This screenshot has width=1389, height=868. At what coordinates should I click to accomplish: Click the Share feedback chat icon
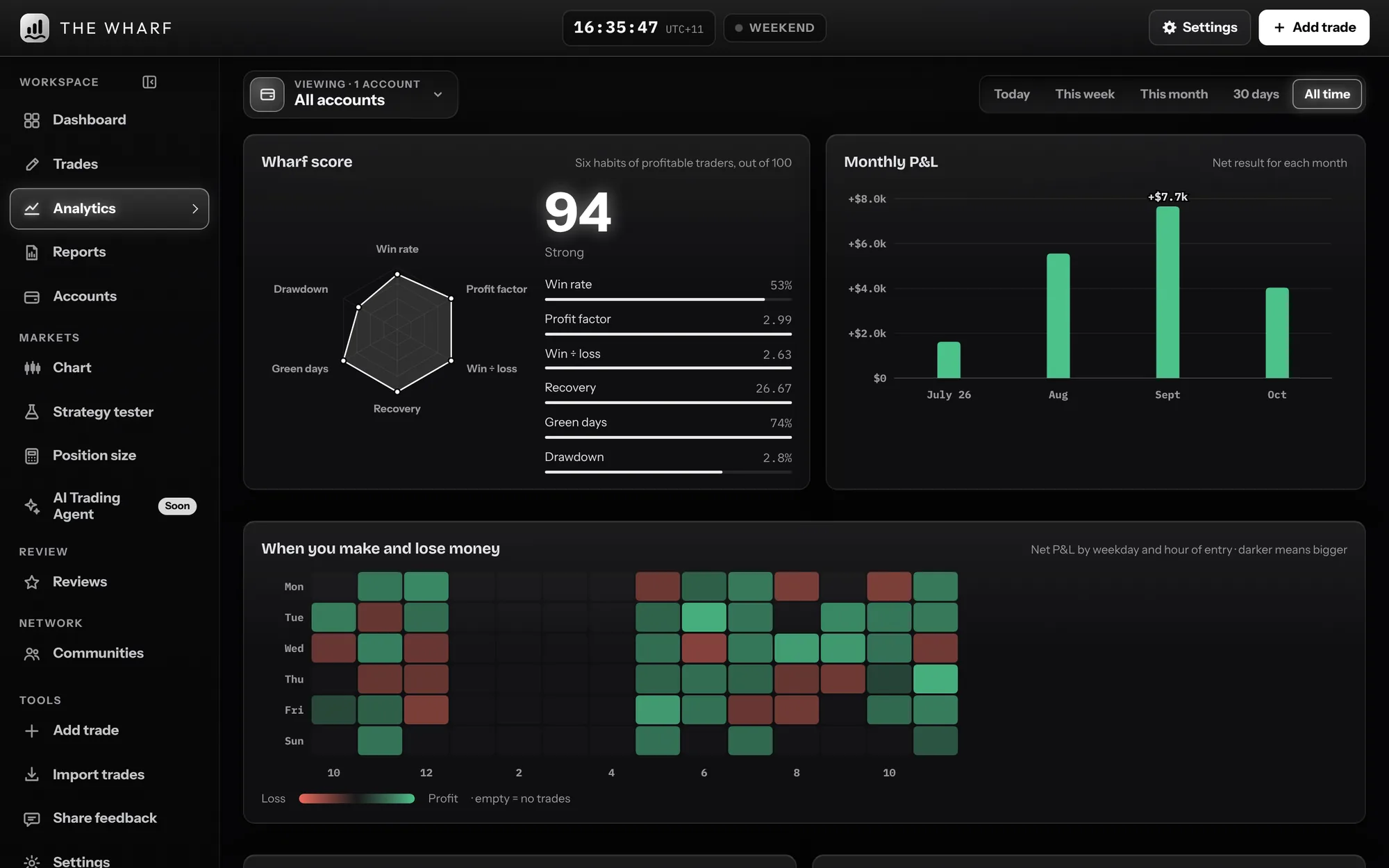click(x=32, y=819)
